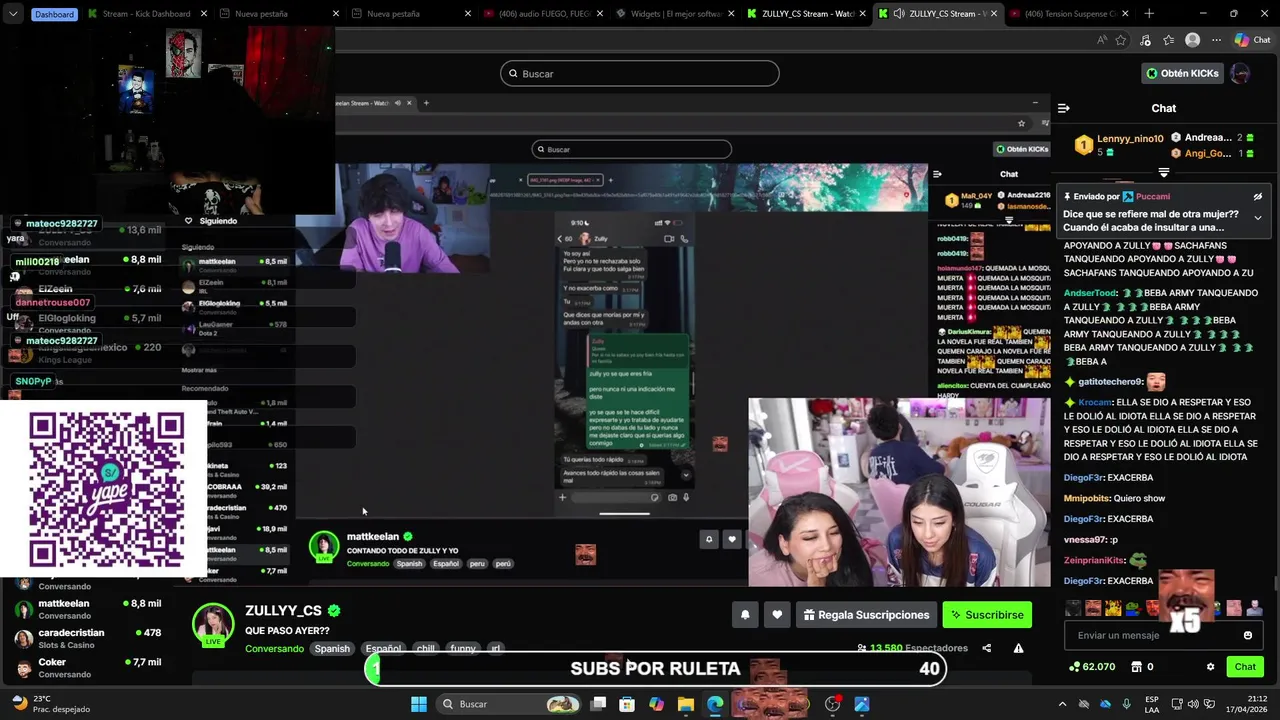Click the notification bell for ZULLYY_CS
The width and height of the screenshot is (1280, 720).
[x=745, y=615]
